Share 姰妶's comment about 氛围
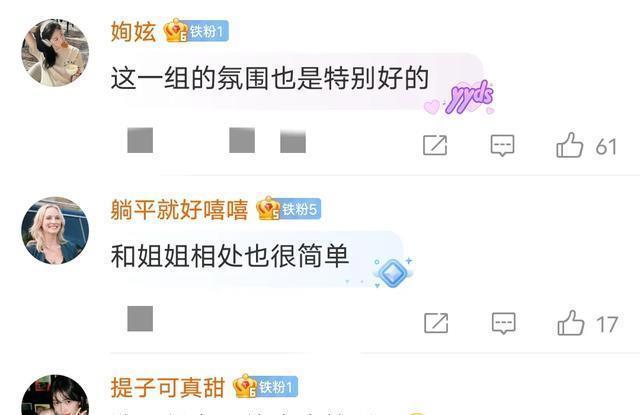Screen dimensions: 640x415 point(435,145)
